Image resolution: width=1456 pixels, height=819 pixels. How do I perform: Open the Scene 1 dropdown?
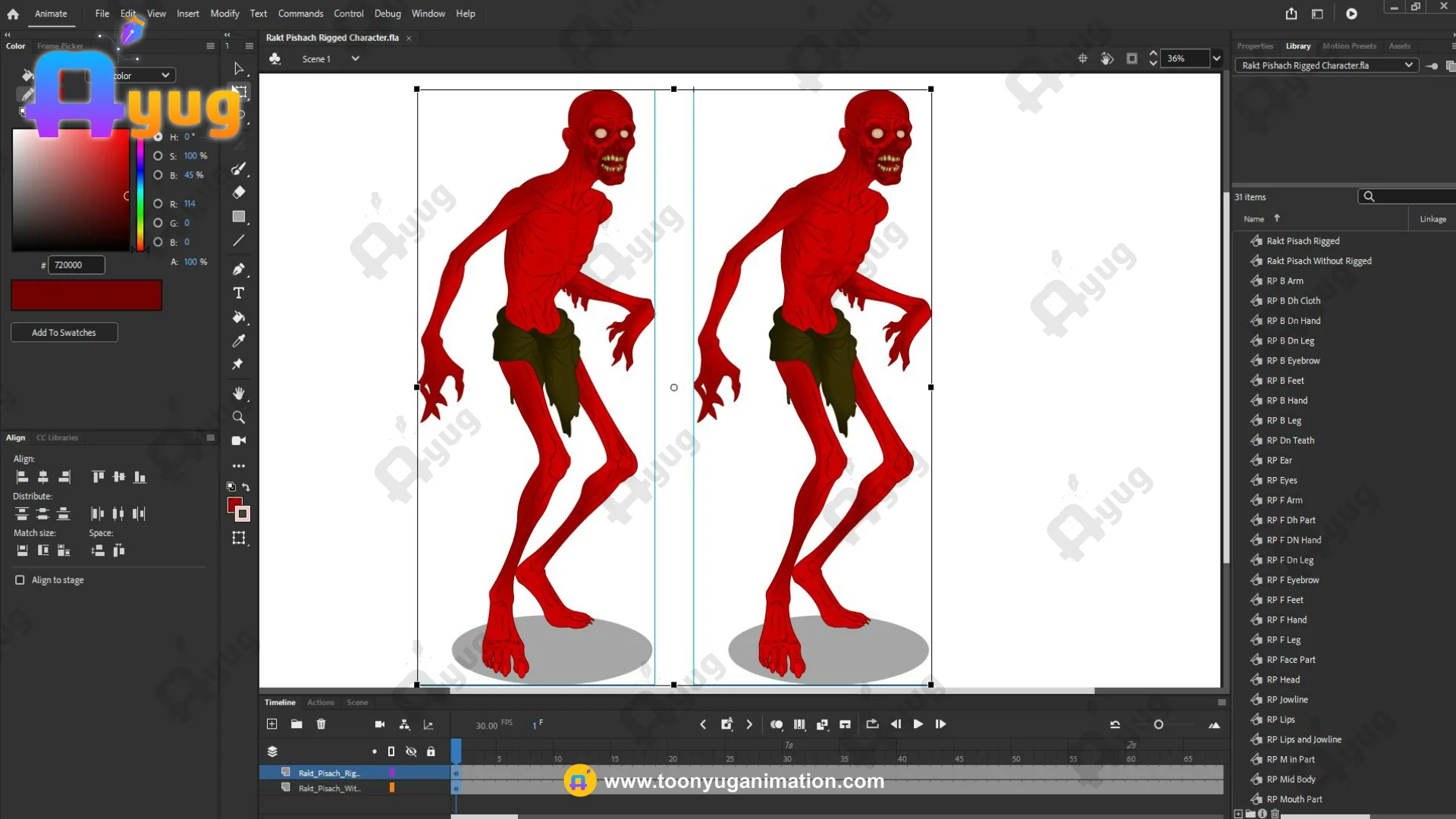(355, 59)
